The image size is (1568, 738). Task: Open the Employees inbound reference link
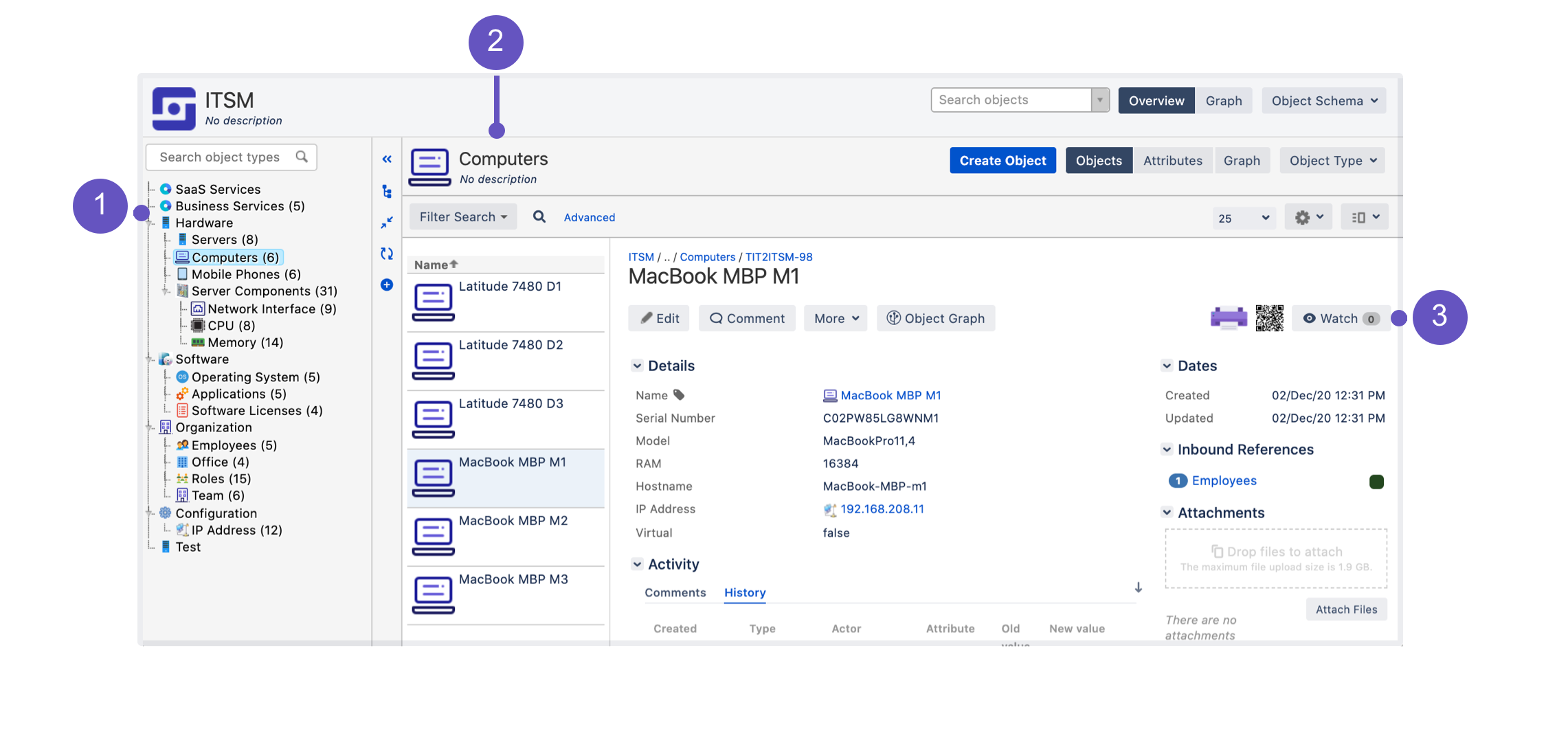(x=1224, y=480)
